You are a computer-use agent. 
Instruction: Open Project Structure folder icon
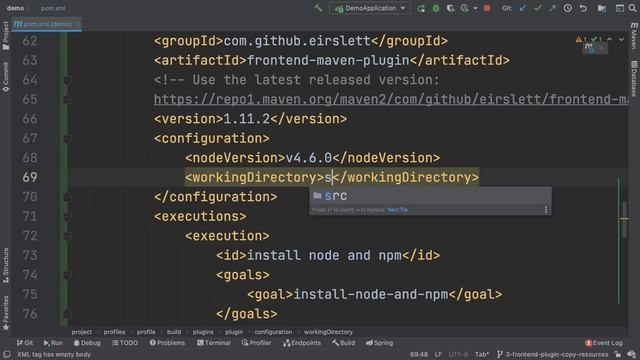(602, 8)
